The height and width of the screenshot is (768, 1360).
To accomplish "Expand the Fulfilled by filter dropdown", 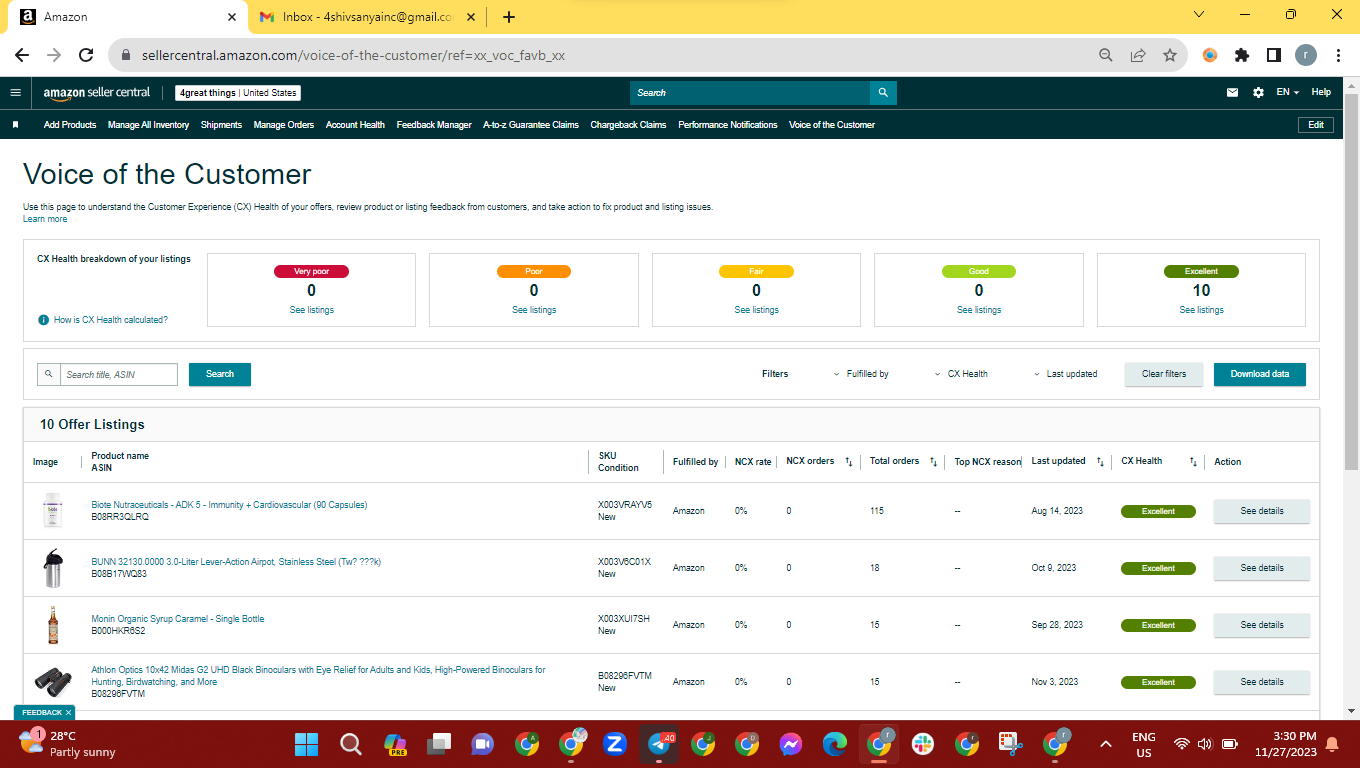I will pos(860,374).
